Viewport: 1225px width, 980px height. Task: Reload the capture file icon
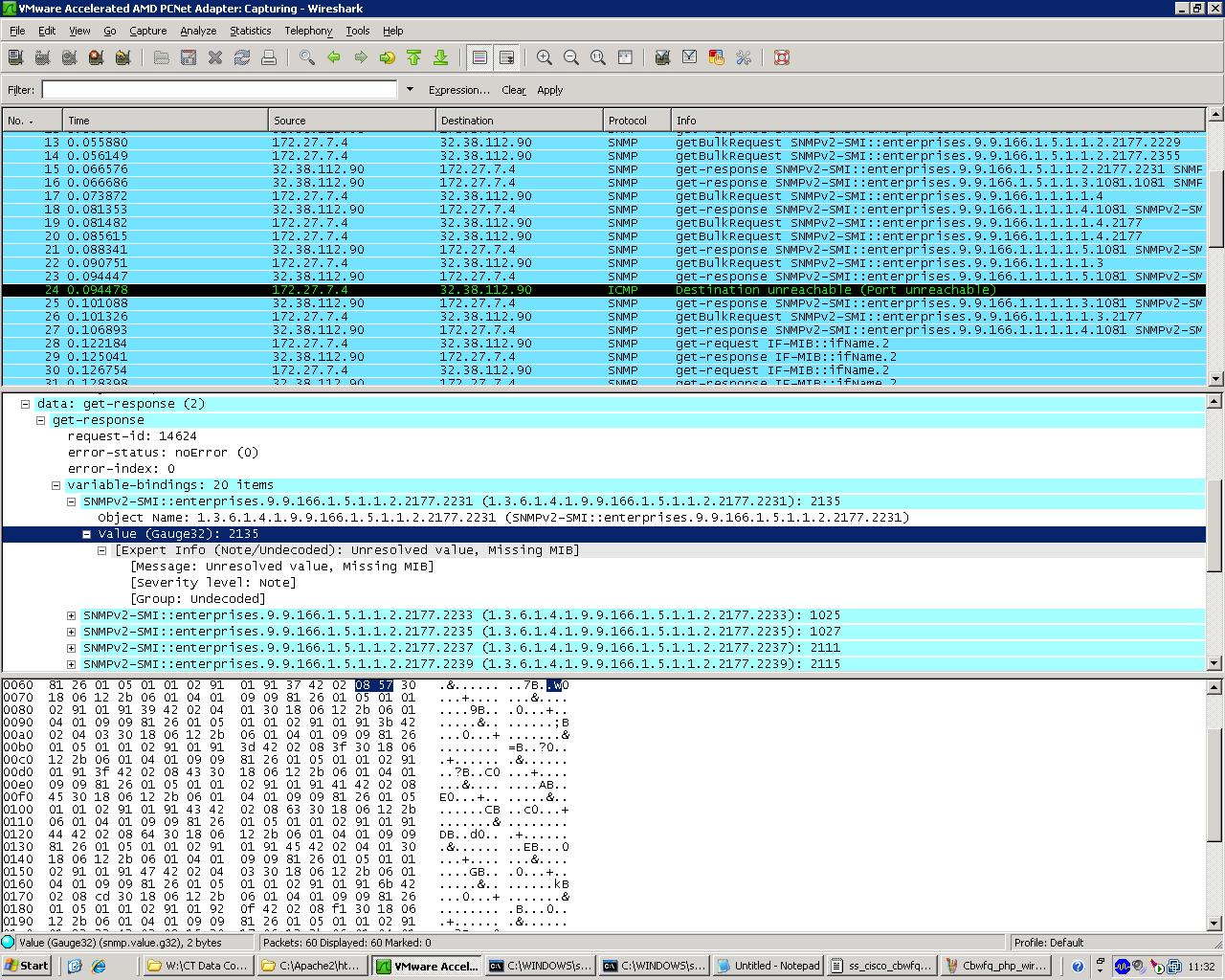click(242, 57)
